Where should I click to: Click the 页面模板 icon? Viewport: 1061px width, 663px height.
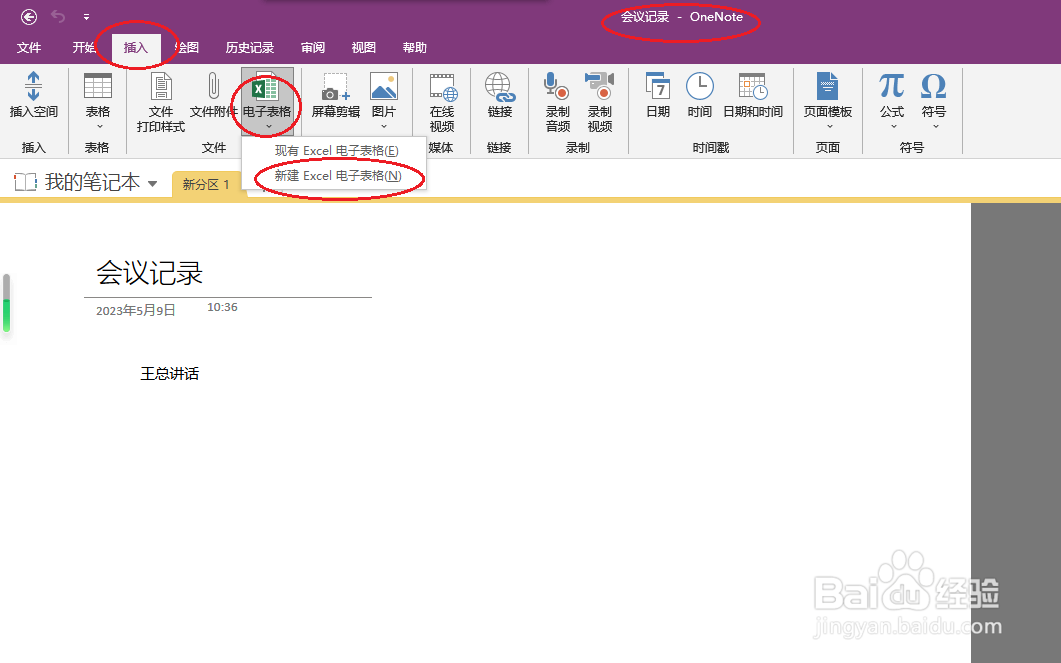coord(827,87)
